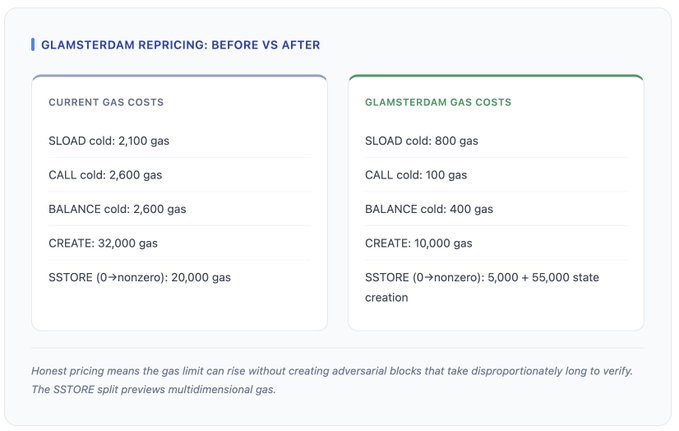Click the BALANCE cold: 2,600 gas row
The image size is (679, 431).
point(117,209)
